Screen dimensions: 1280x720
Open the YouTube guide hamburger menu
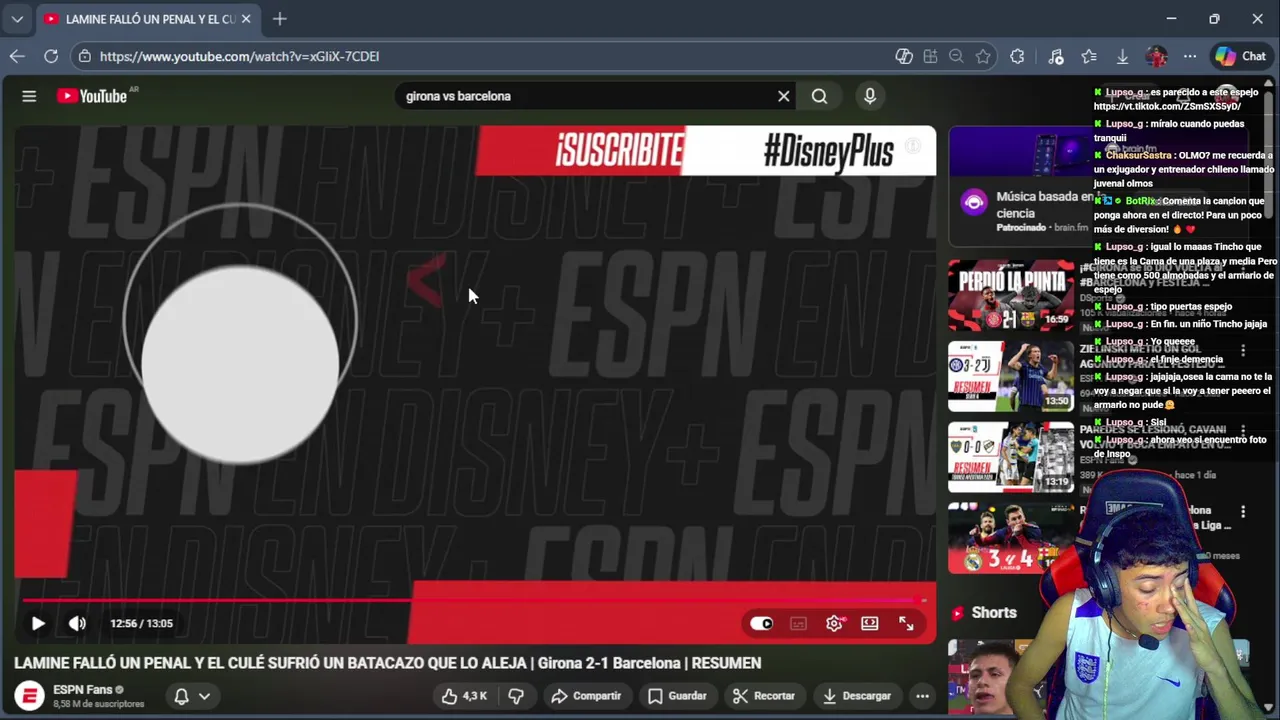coord(29,96)
